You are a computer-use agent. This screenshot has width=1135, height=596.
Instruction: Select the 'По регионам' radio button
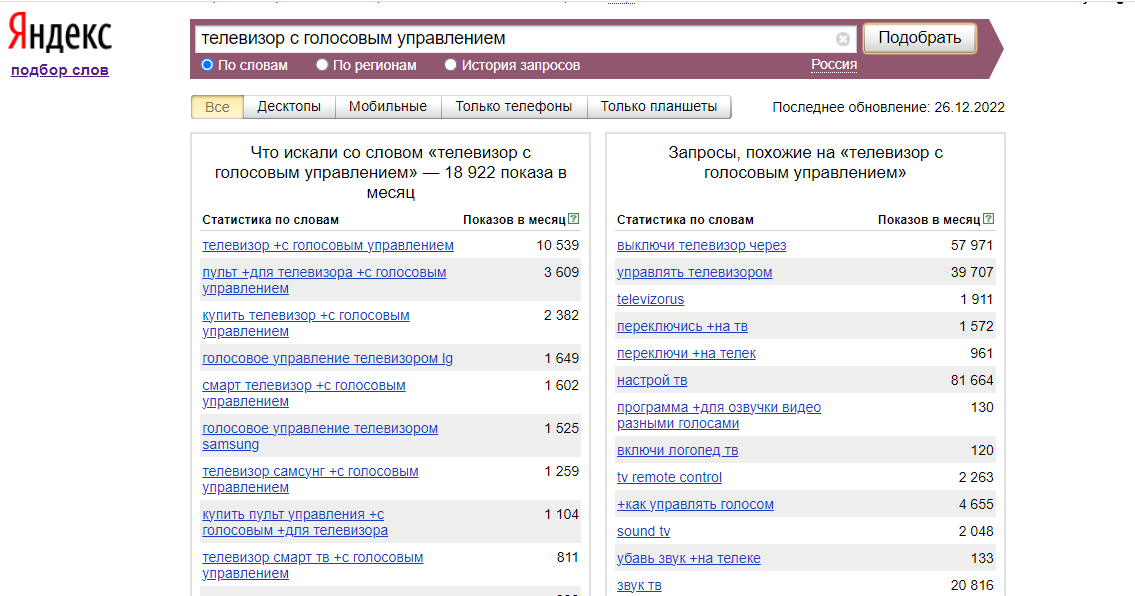pyautogui.click(x=322, y=65)
